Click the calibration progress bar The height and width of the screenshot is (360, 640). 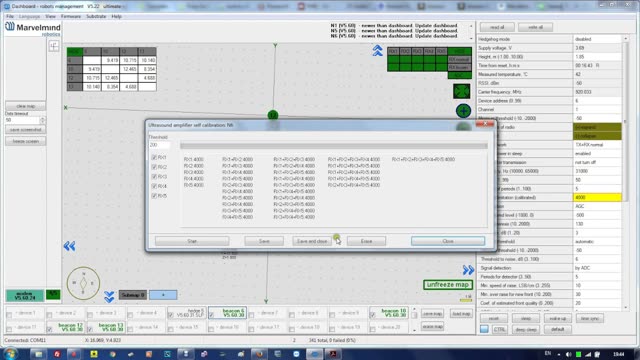pyautogui.click(x=334, y=146)
